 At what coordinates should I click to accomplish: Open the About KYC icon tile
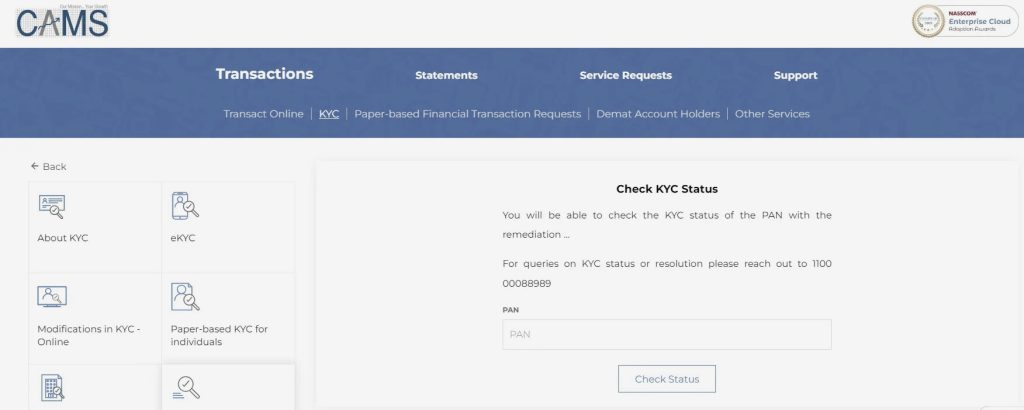coord(52,206)
